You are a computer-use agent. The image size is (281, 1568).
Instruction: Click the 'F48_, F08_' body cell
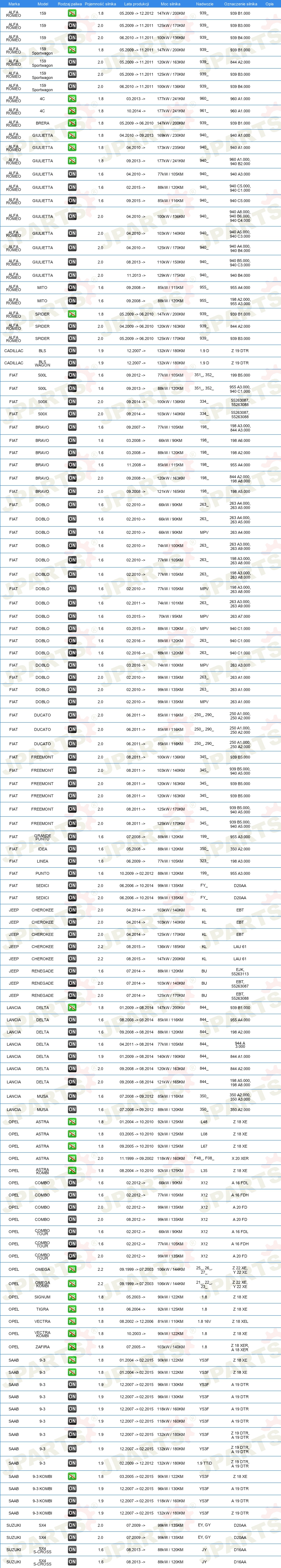204,1158
